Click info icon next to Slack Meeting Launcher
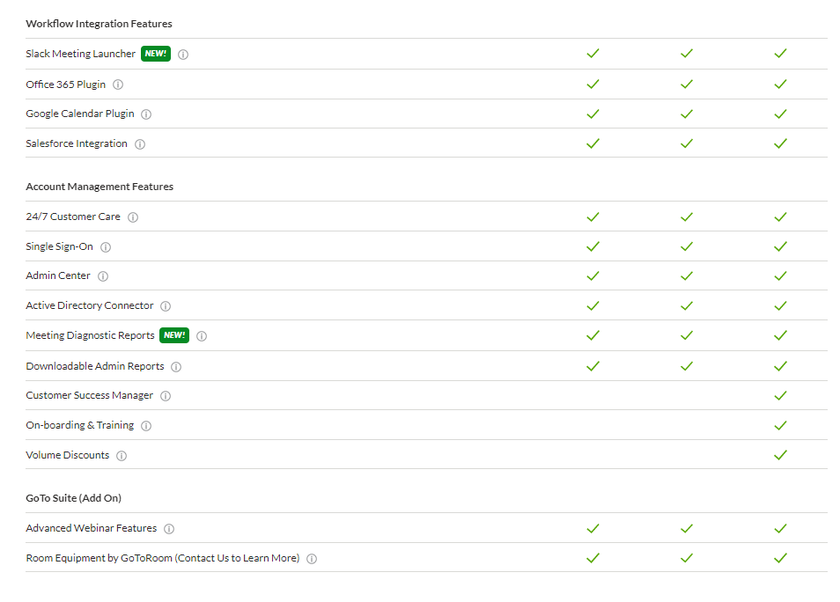The image size is (840, 602). 183,55
